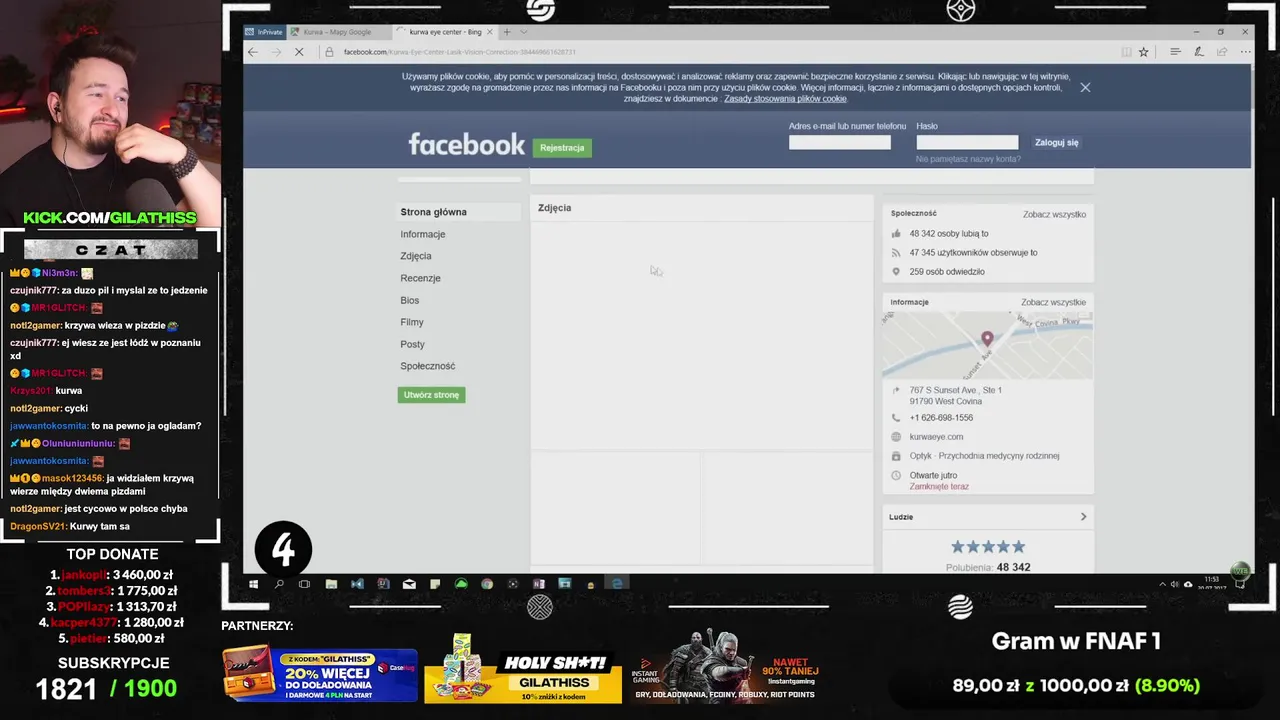1280x720 pixels.
Task: Click phone number +1 626-898-1556
Action: pyautogui.click(x=941, y=418)
